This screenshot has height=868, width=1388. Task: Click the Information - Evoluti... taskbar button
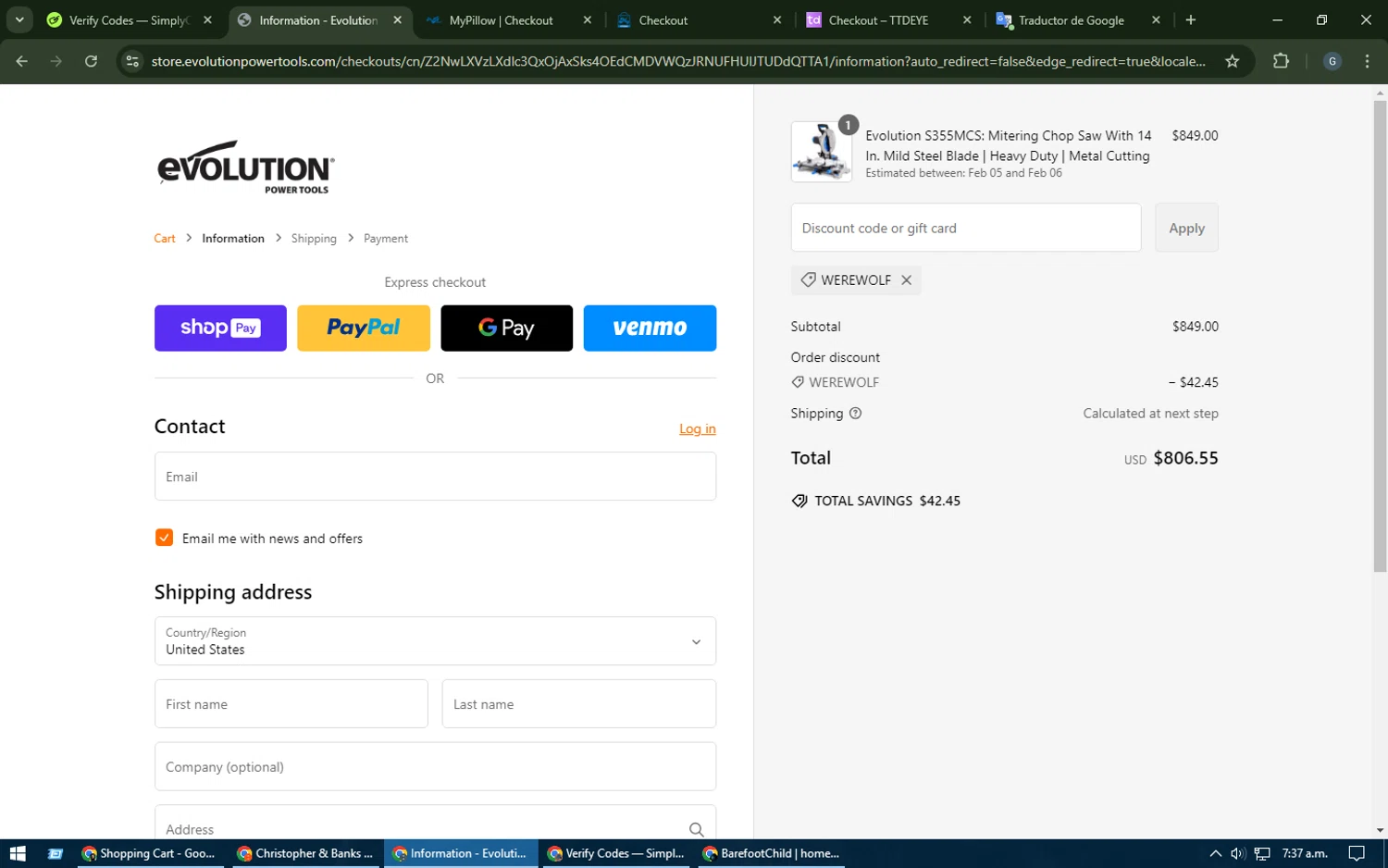coord(461,853)
